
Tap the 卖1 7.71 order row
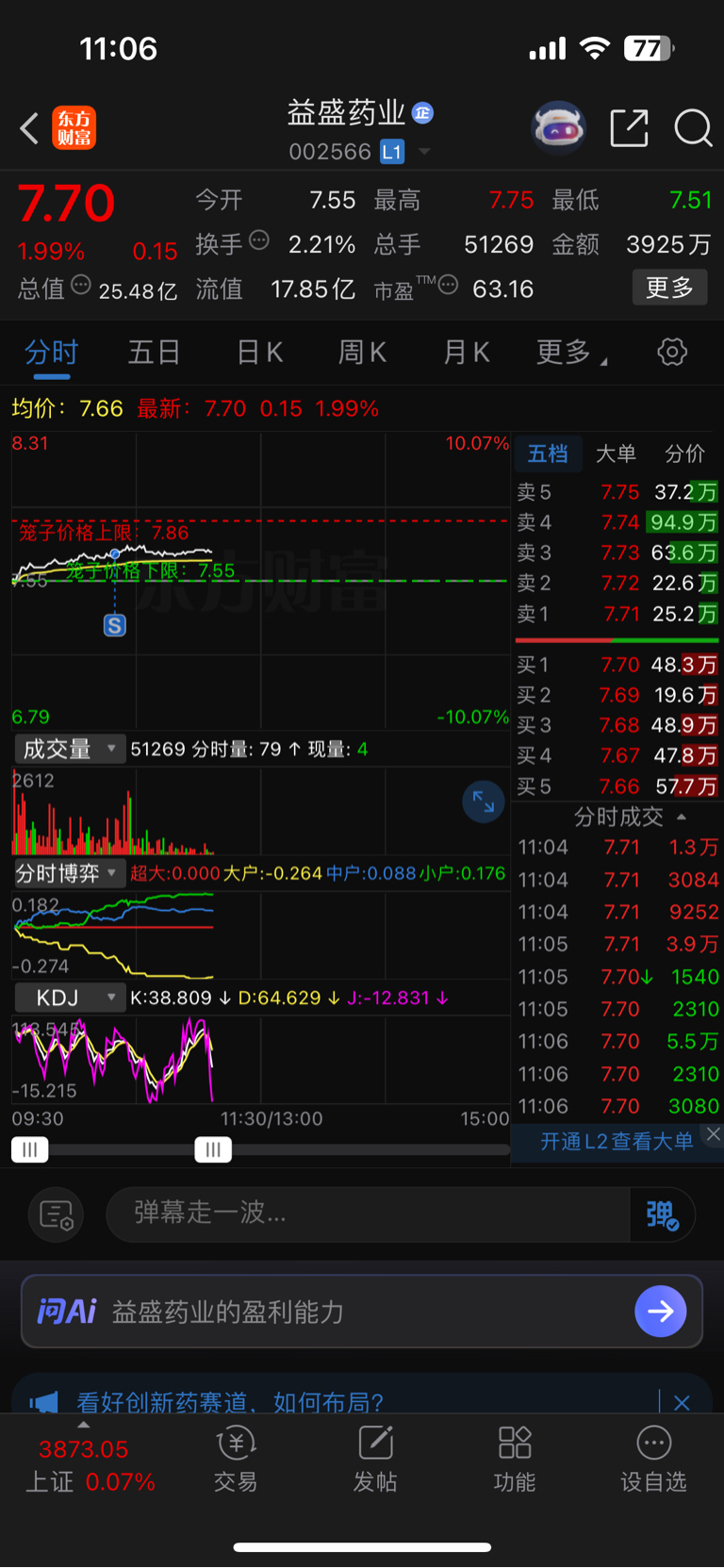click(x=617, y=614)
